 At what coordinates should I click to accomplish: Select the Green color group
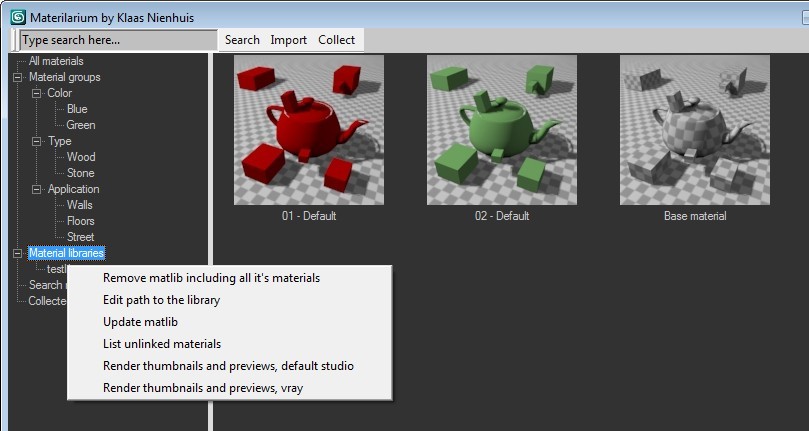(x=80, y=125)
